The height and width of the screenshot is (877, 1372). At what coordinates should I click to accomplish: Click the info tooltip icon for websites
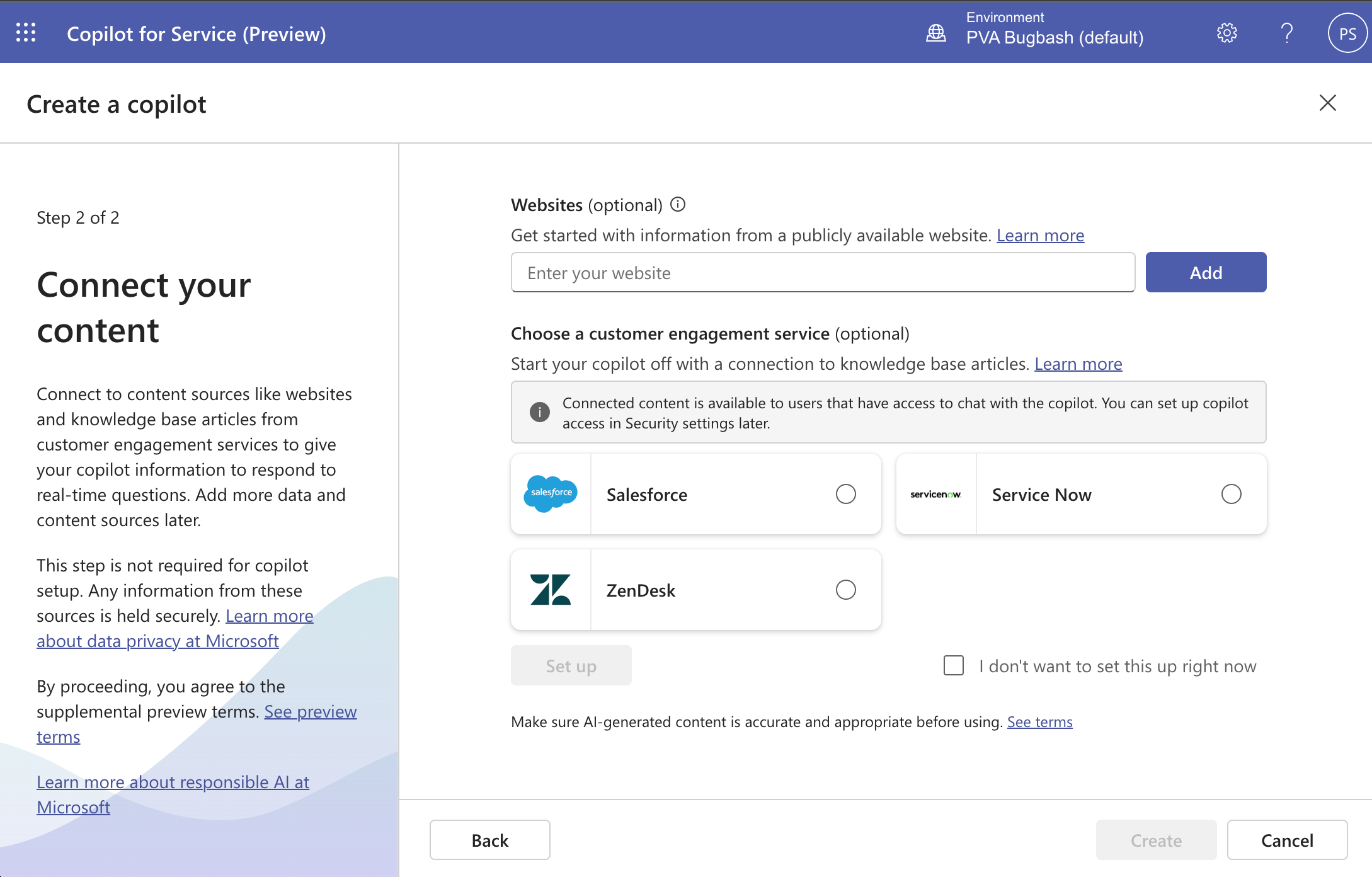click(x=679, y=204)
